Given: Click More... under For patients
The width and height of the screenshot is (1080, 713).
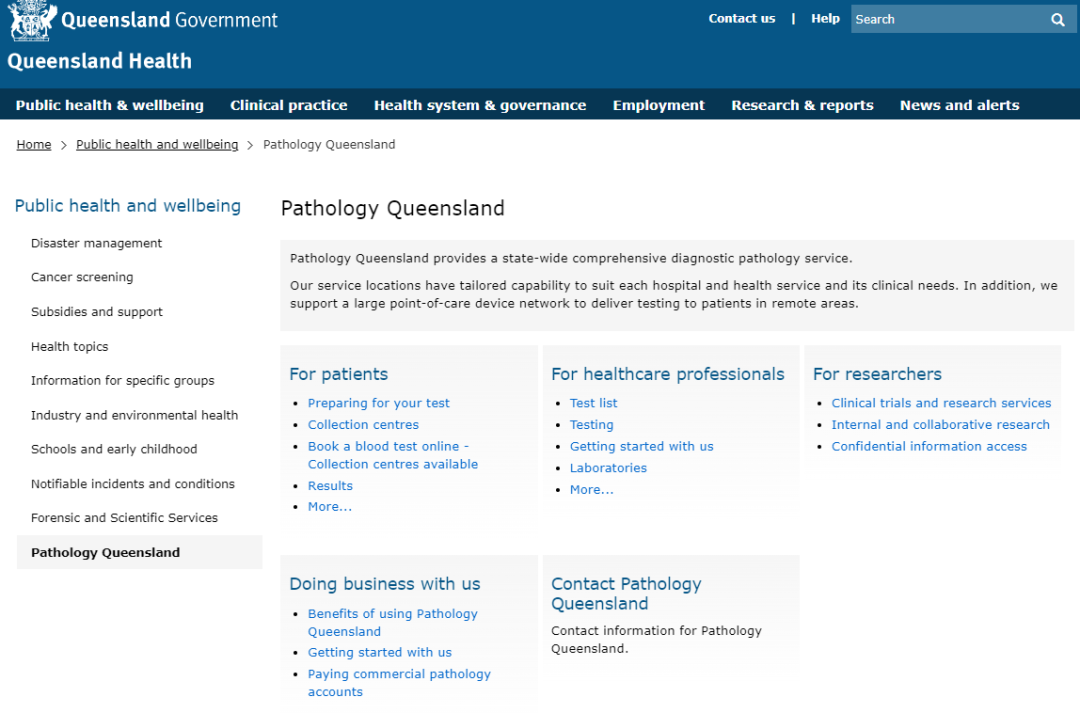Looking at the screenshot, I should point(330,506).
